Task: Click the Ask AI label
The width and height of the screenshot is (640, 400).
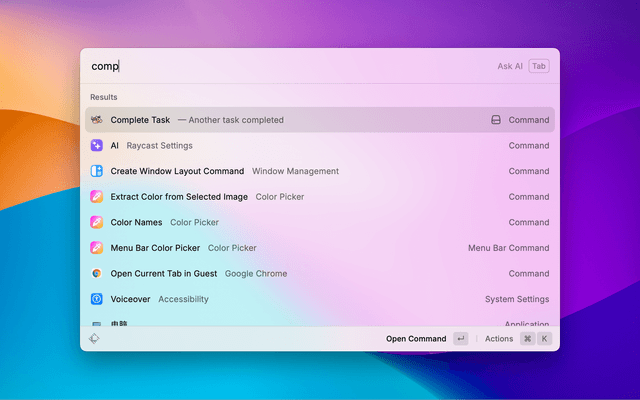Action: tap(510, 66)
